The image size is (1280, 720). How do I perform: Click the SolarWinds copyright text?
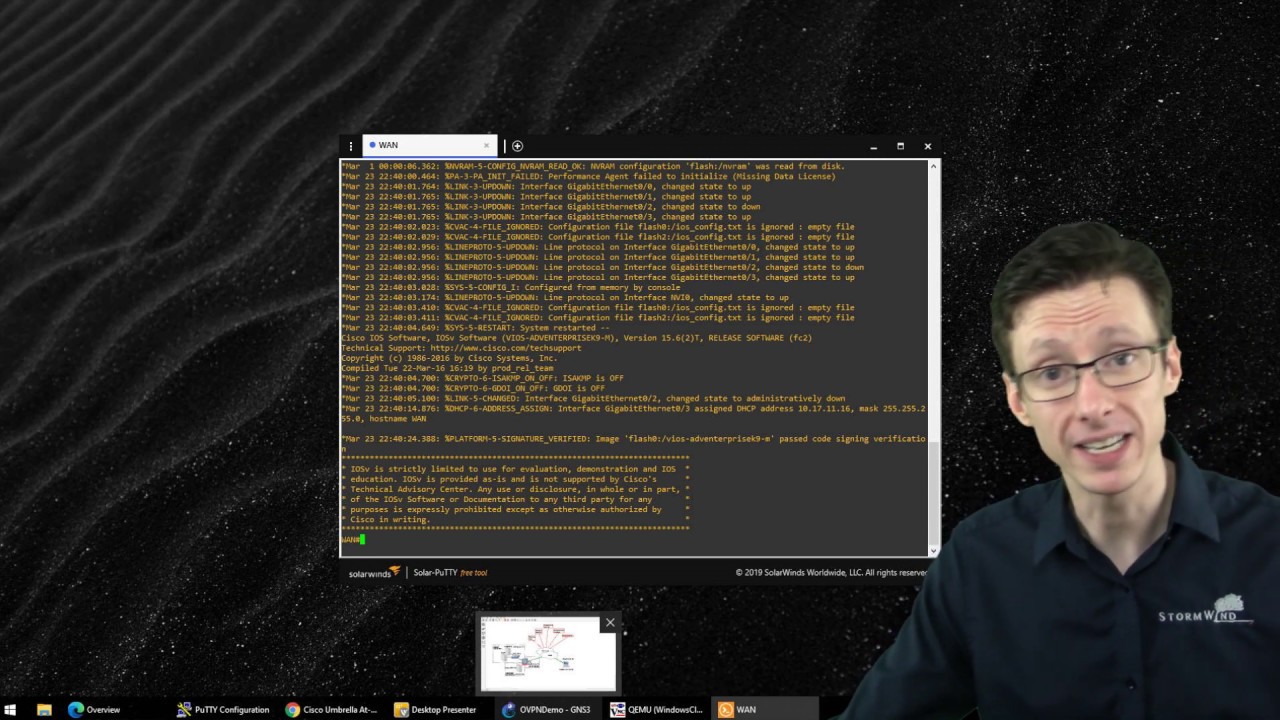pyautogui.click(x=832, y=573)
